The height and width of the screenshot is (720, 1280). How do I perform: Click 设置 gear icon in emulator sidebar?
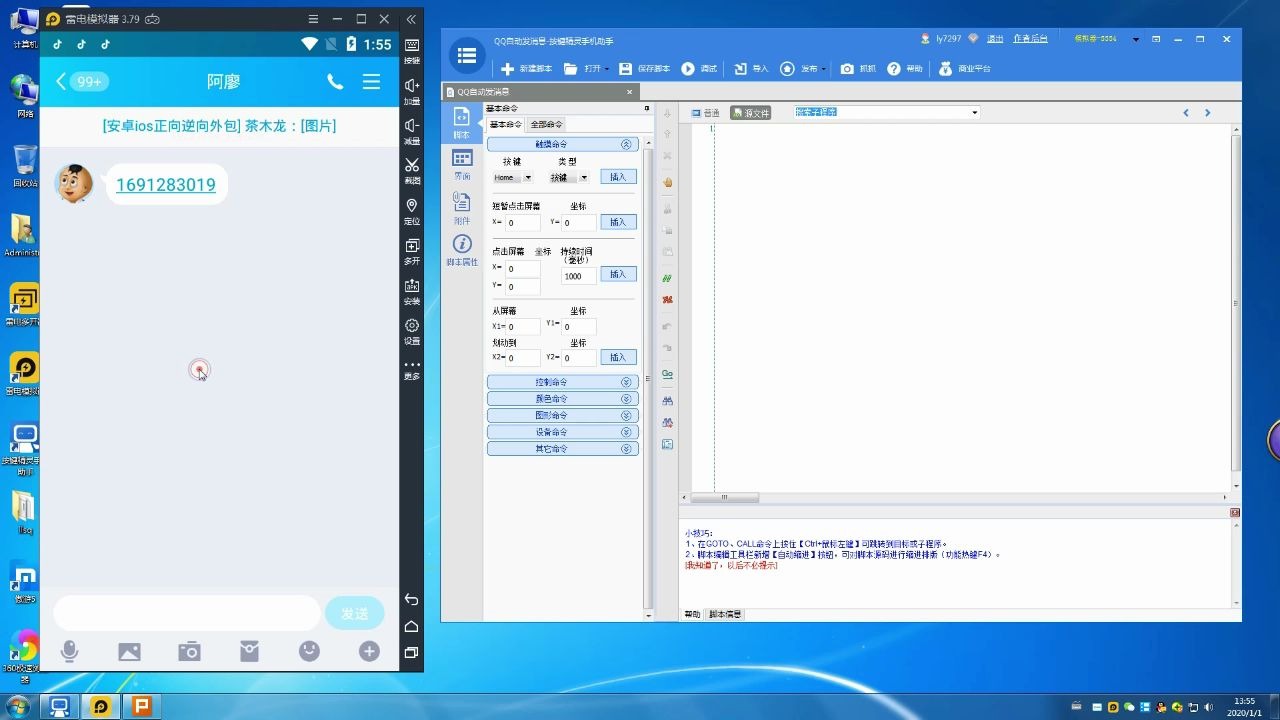[x=412, y=331]
